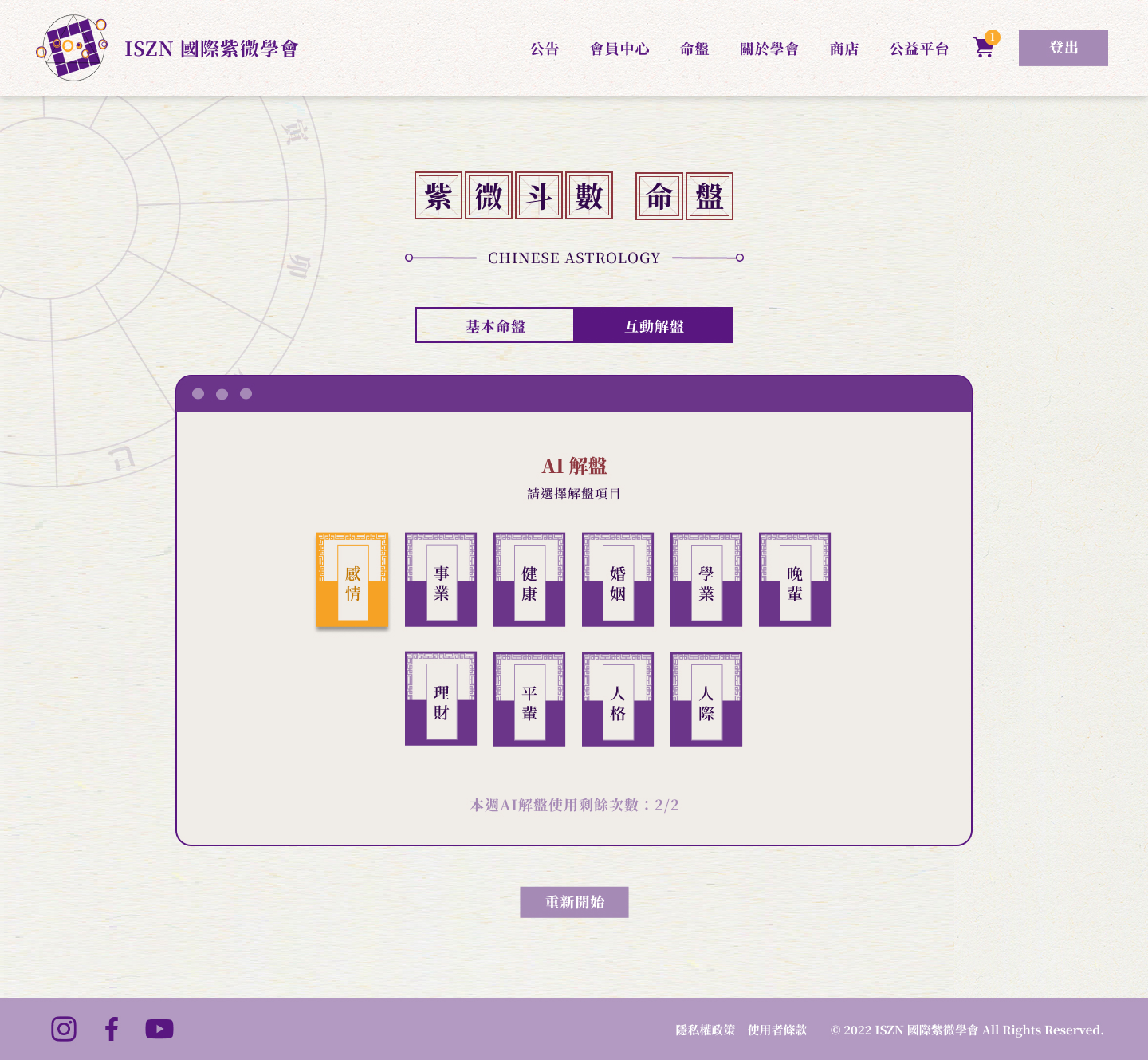This screenshot has width=1148, height=1060.
Task: Click the ISZN purple logo emblem
Action: 72,48
